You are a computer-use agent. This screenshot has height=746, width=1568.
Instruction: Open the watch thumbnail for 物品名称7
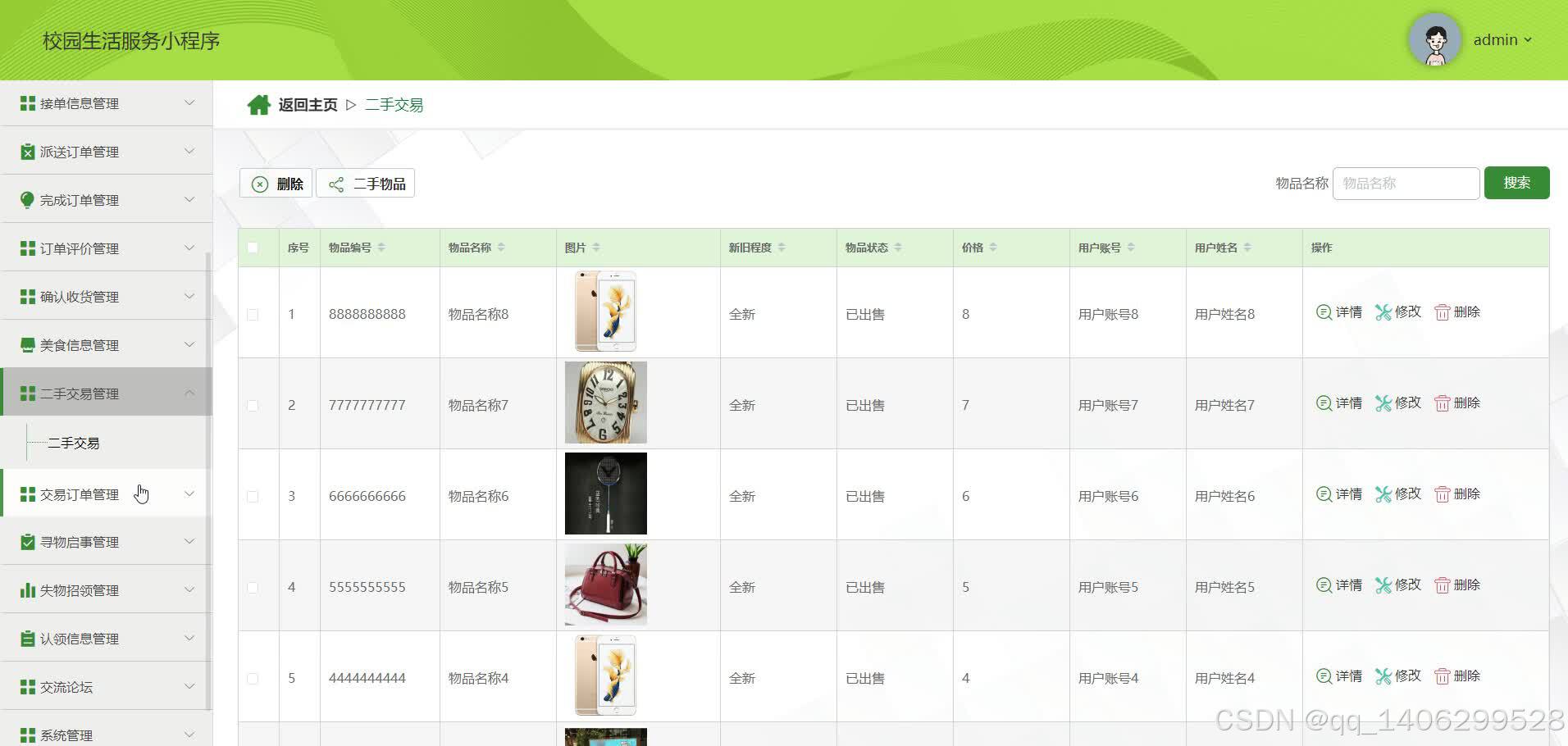606,403
